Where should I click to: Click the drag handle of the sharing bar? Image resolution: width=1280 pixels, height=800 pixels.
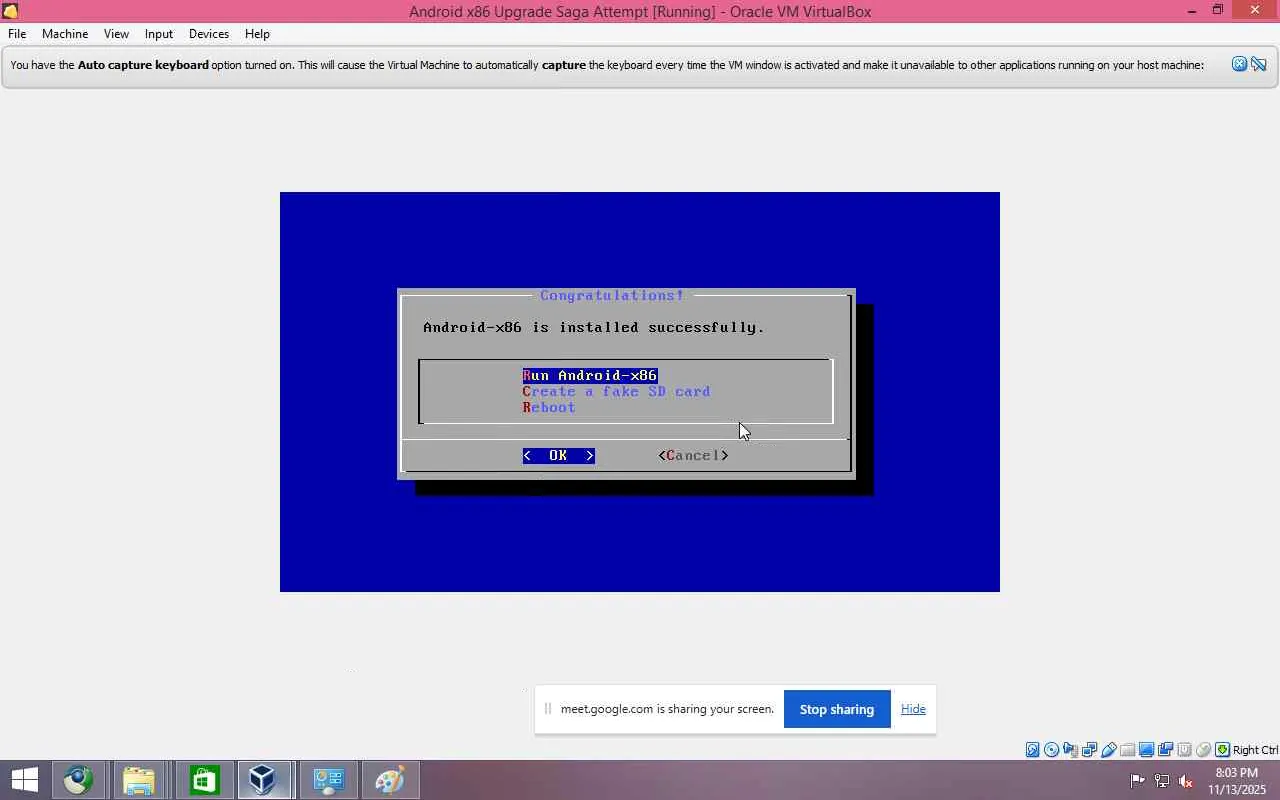pos(547,709)
